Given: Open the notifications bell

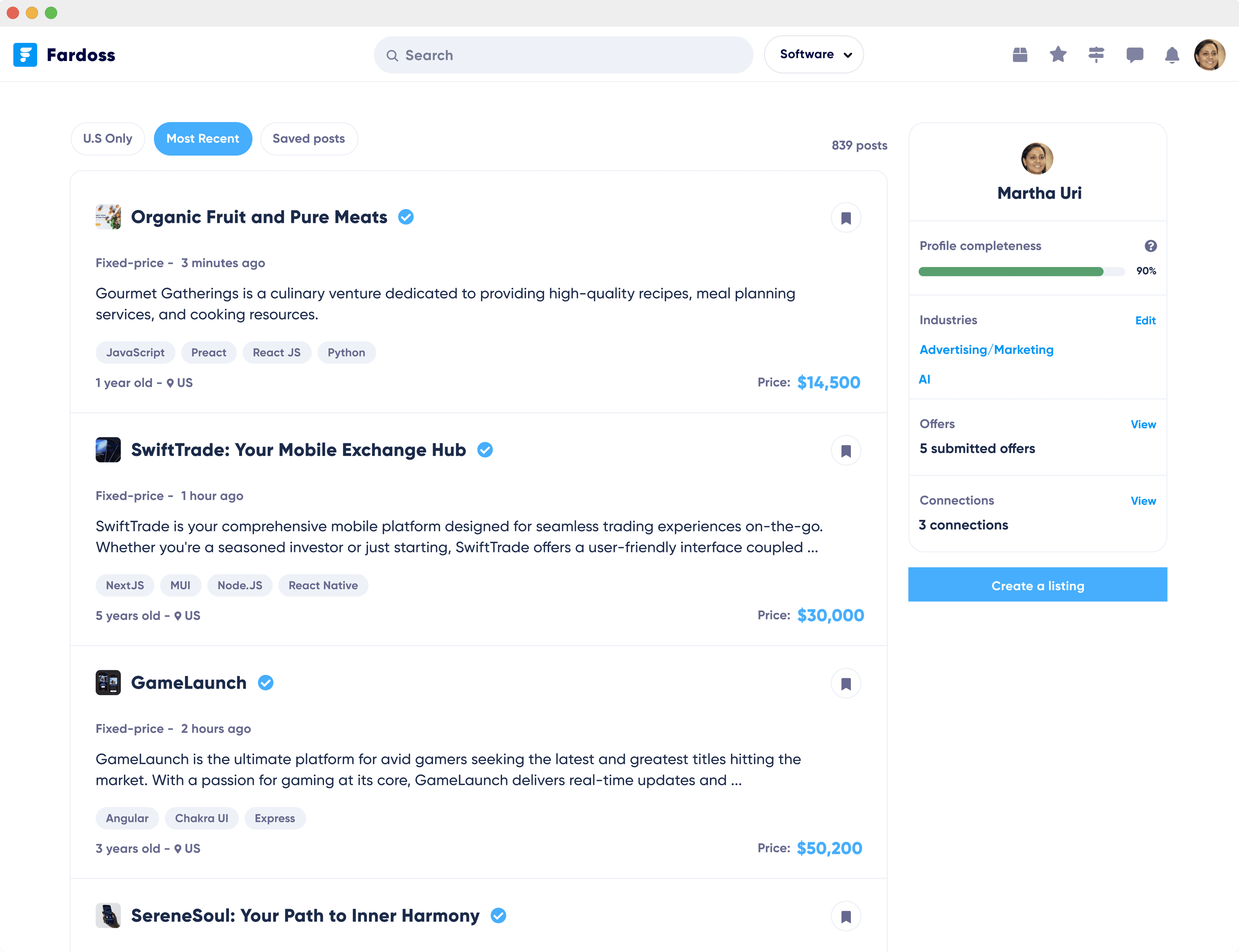Looking at the screenshot, I should coord(1172,55).
